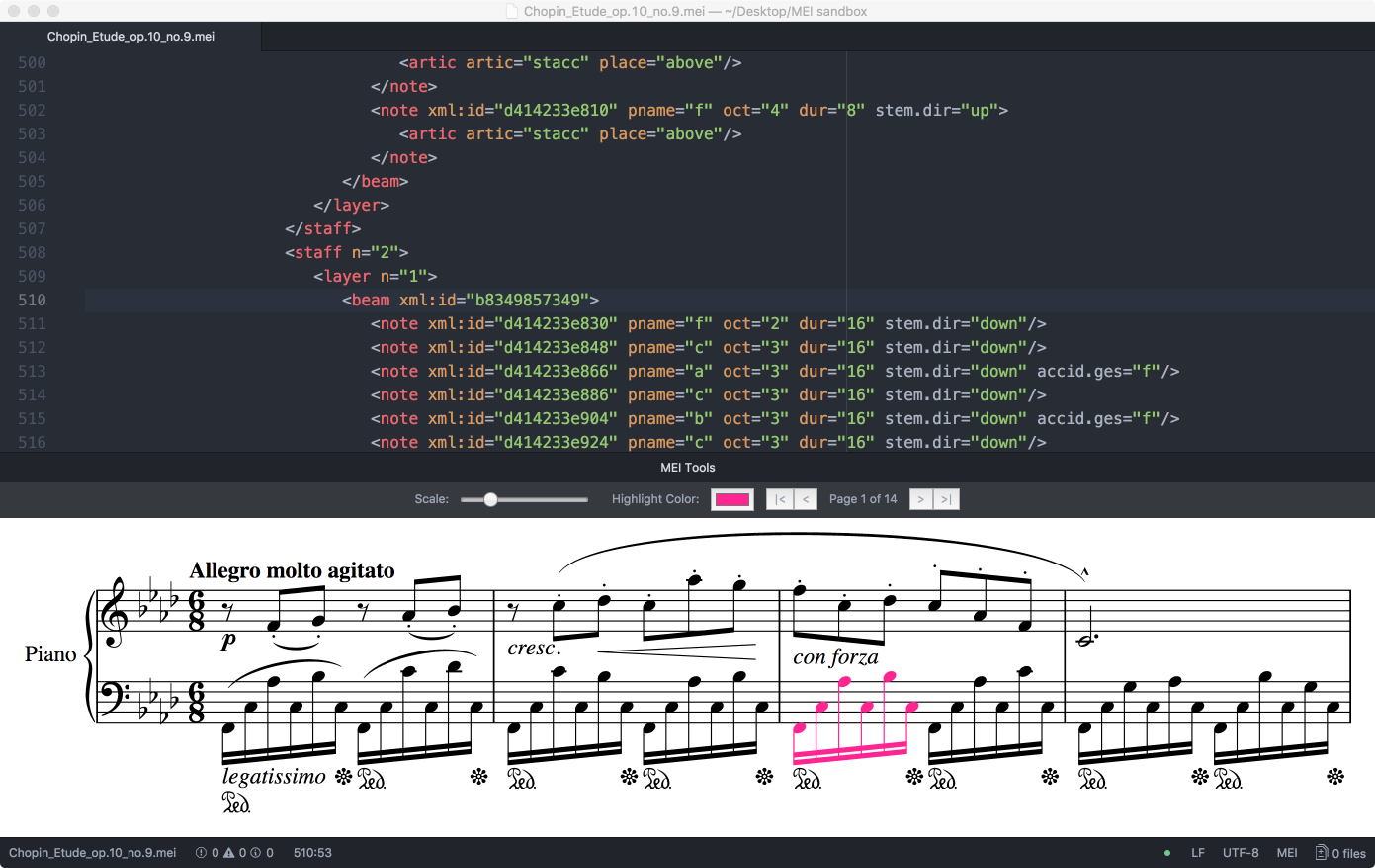Click closing </staff> tag on line 507

point(323,228)
